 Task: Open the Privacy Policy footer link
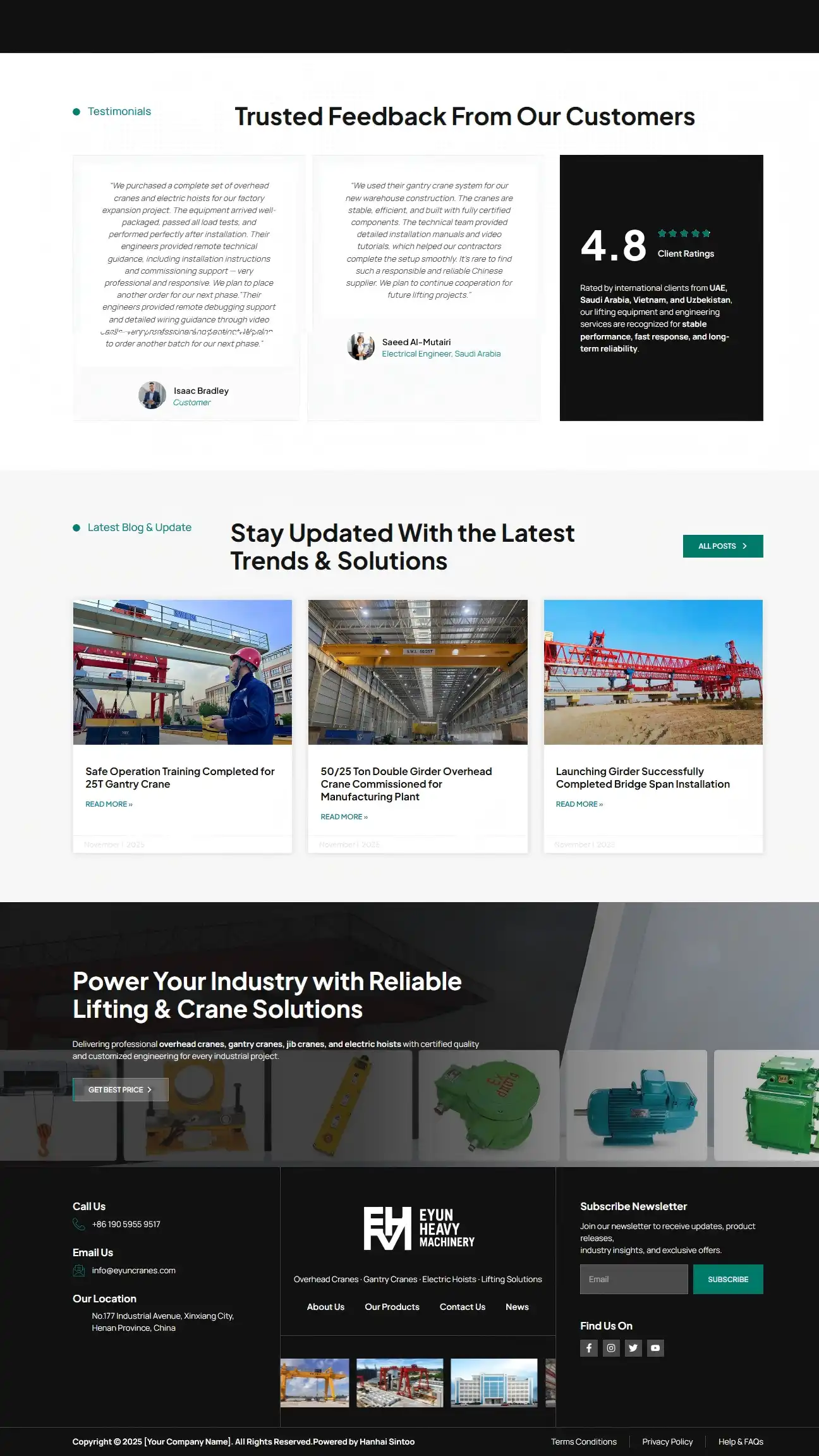pyautogui.click(x=667, y=1441)
